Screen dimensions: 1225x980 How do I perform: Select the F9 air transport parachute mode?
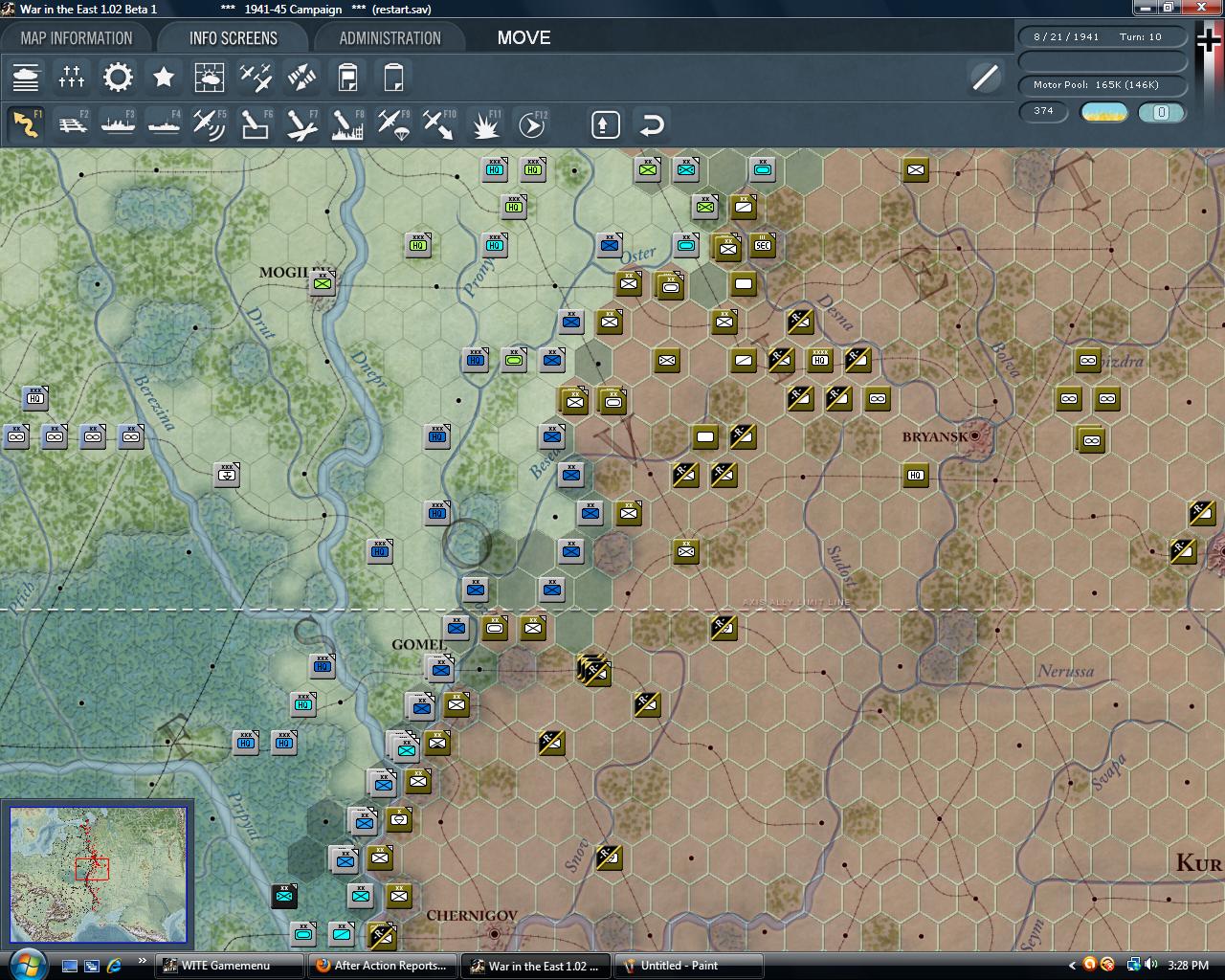tap(393, 124)
